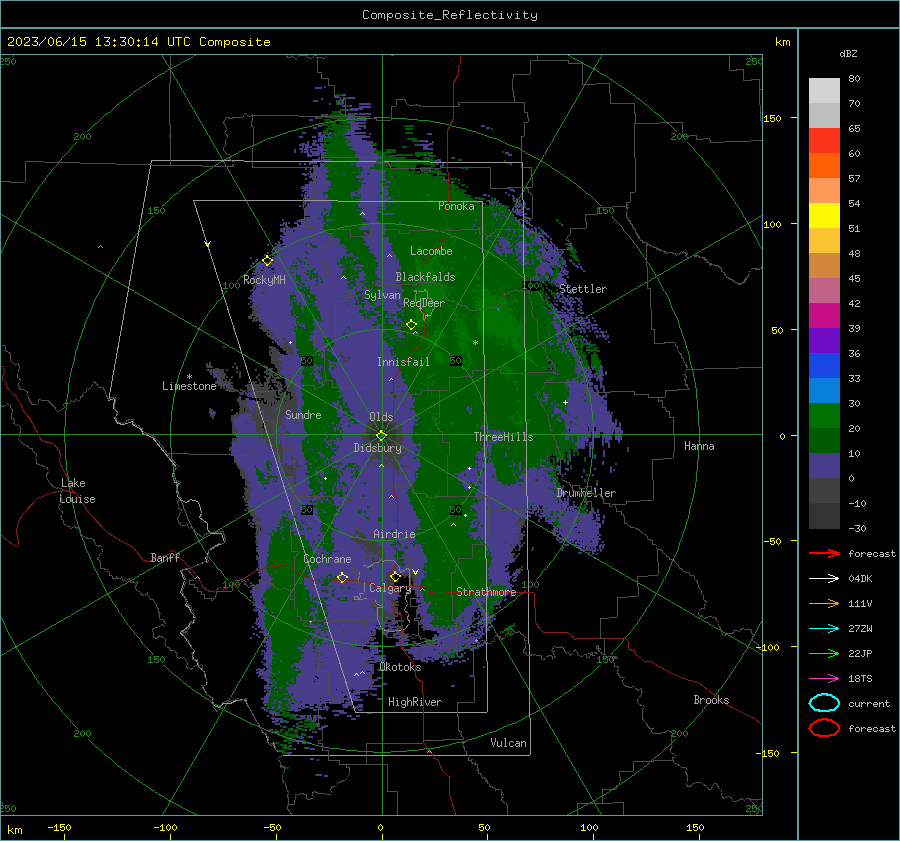Screen dimensions: 900x841
Task: Click the Blackfalds label
Action: (x=425, y=277)
